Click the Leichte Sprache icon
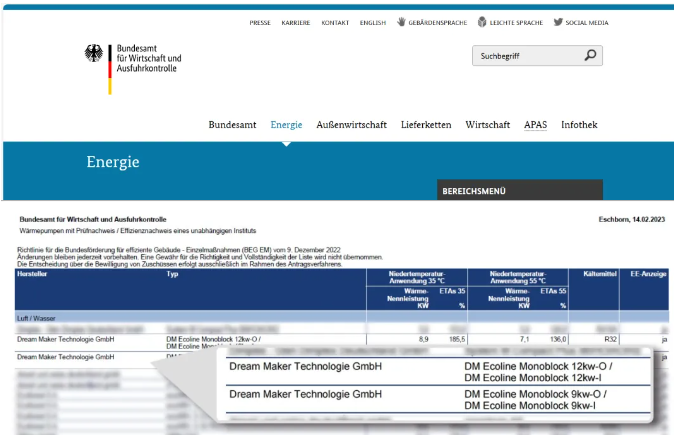 click(x=482, y=22)
